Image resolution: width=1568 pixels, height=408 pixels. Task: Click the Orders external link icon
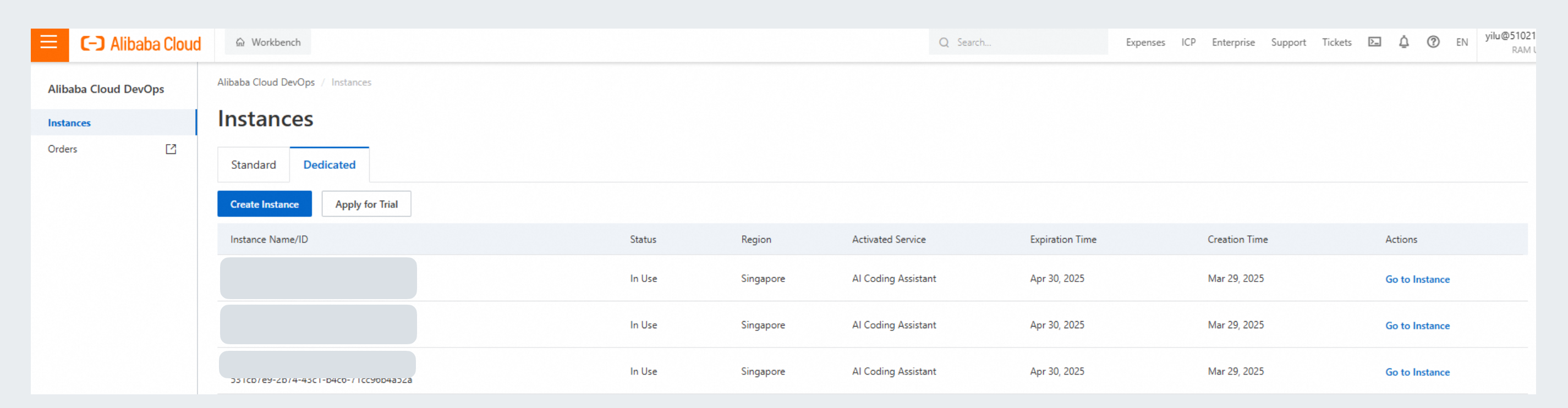point(171,149)
